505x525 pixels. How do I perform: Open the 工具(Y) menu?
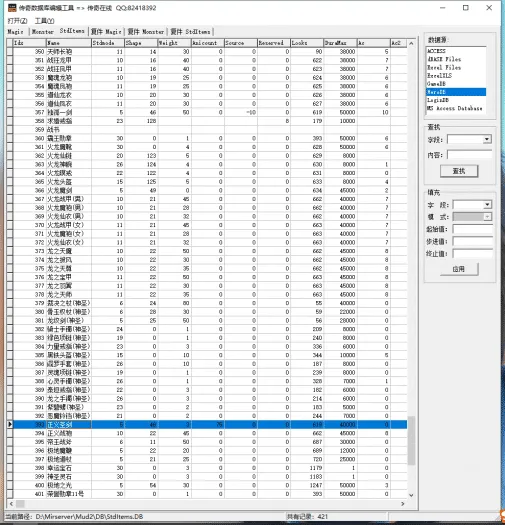pos(45,21)
